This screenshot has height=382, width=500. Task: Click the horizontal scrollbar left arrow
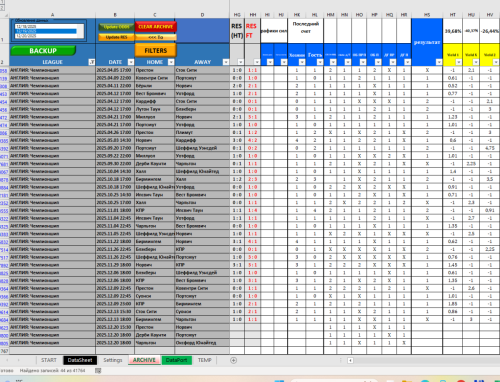click(350, 360)
